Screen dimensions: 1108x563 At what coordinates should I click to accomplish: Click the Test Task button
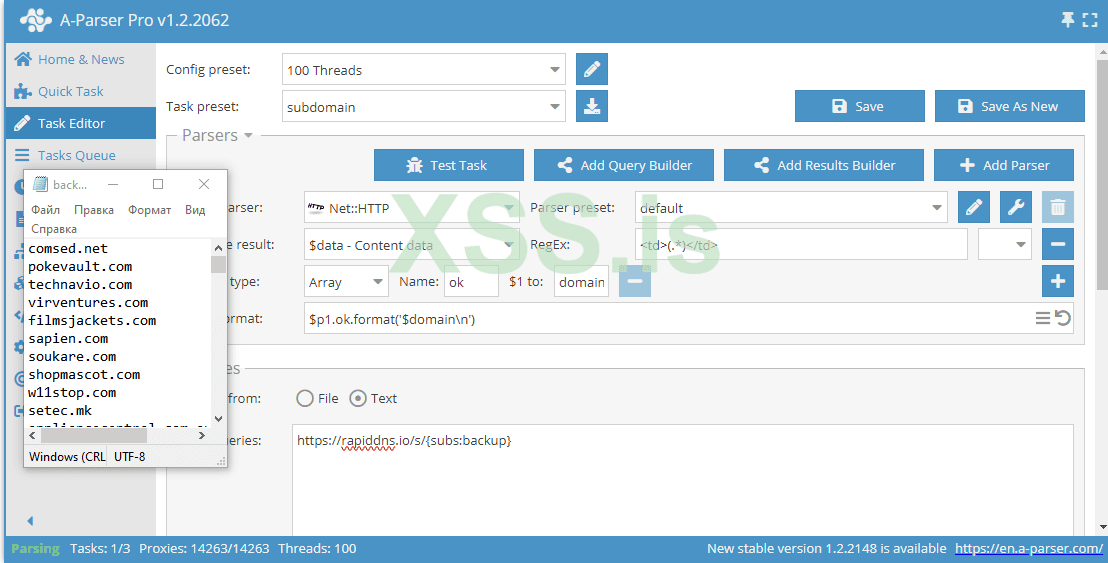coord(449,165)
